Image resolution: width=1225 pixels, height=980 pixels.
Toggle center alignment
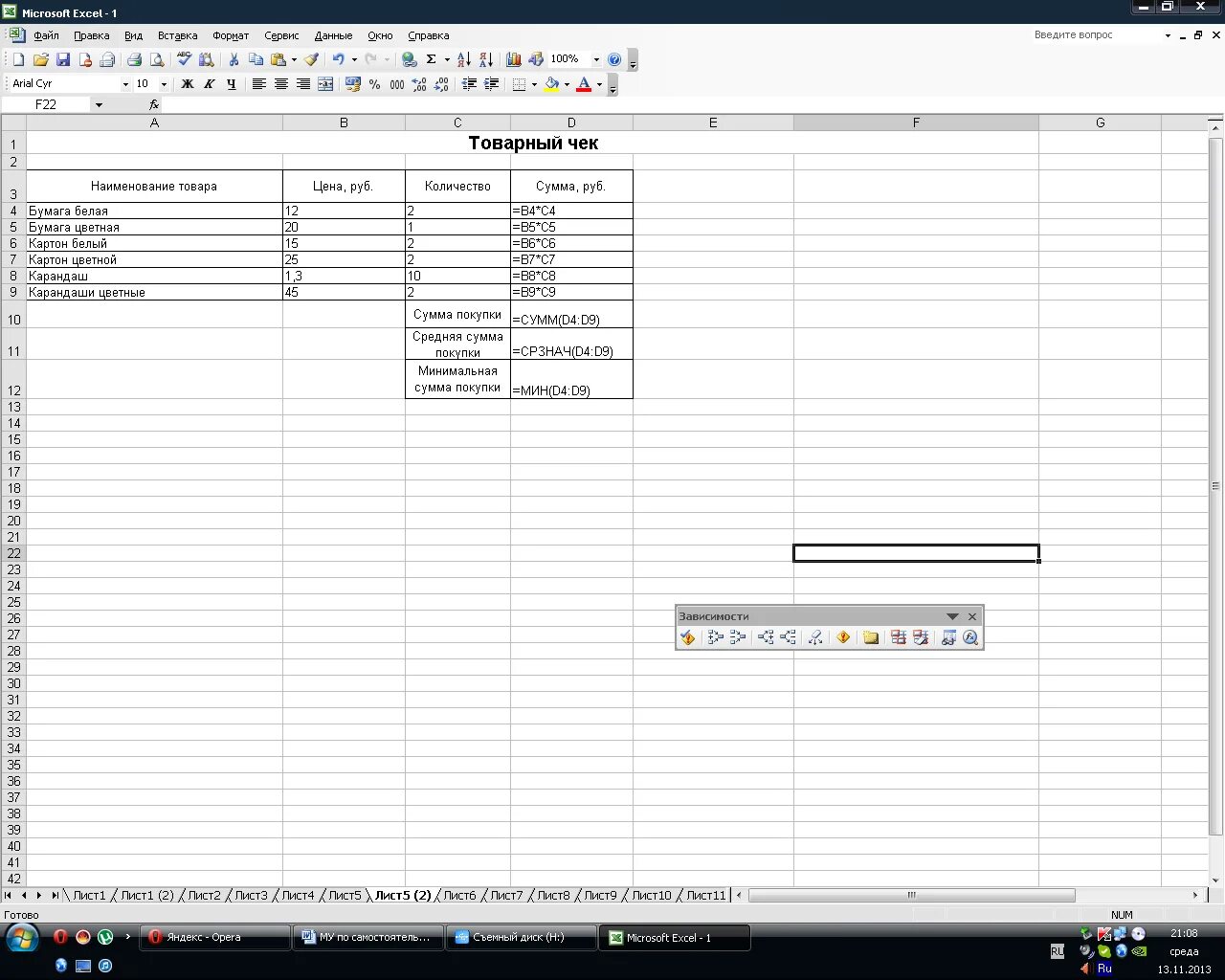pos(281,84)
